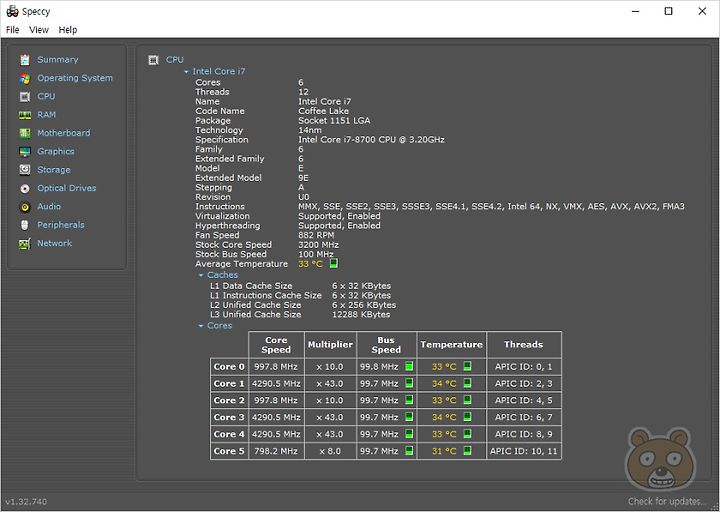Collapse the Cores section arrow

tap(201, 326)
